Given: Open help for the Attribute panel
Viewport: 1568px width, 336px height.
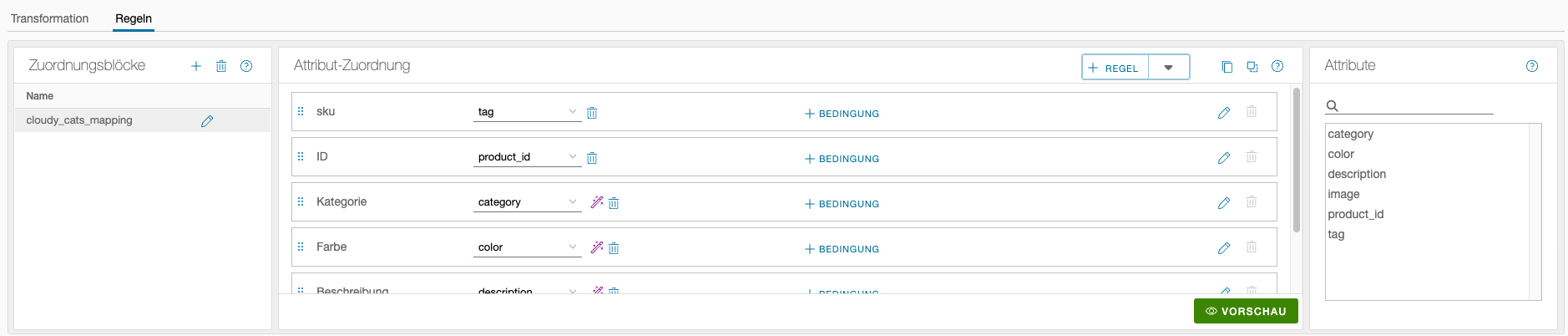Looking at the screenshot, I should click(1532, 66).
